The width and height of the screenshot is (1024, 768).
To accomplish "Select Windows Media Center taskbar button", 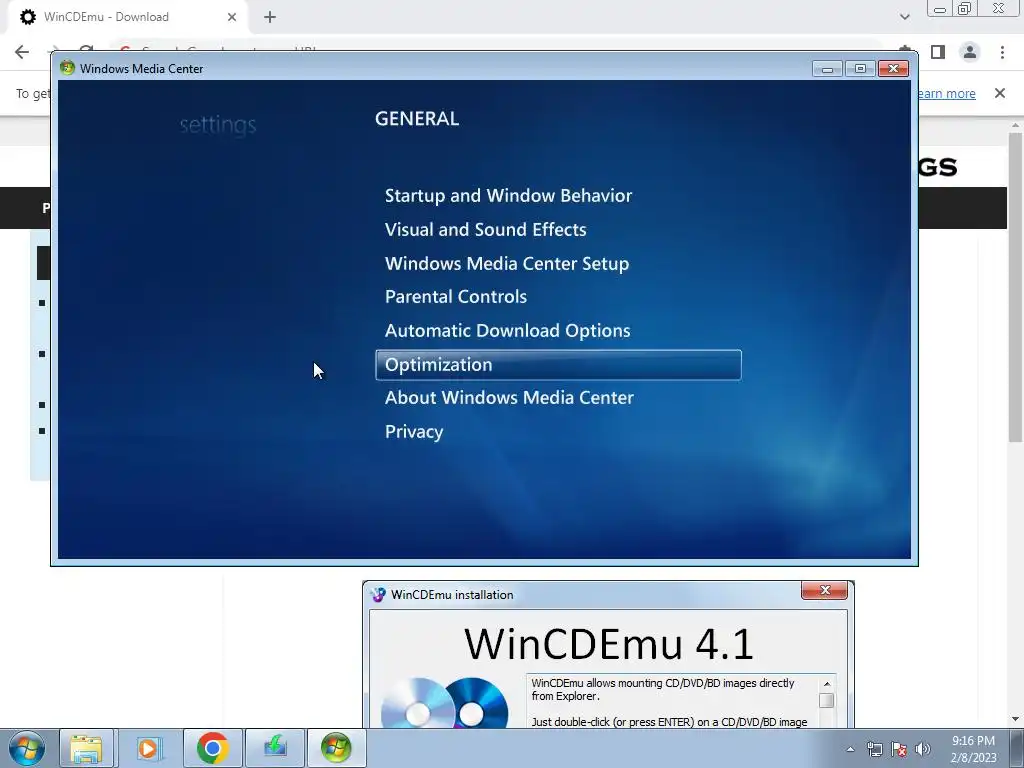I will [336, 748].
